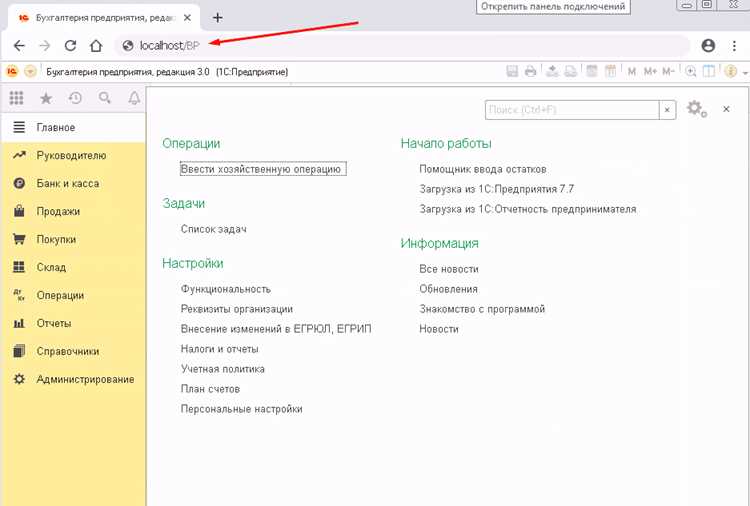Click the site info globe icon
Image resolution: width=750 pixels, height=506 pixels.
pyautogui.click(x=128, y=45)
